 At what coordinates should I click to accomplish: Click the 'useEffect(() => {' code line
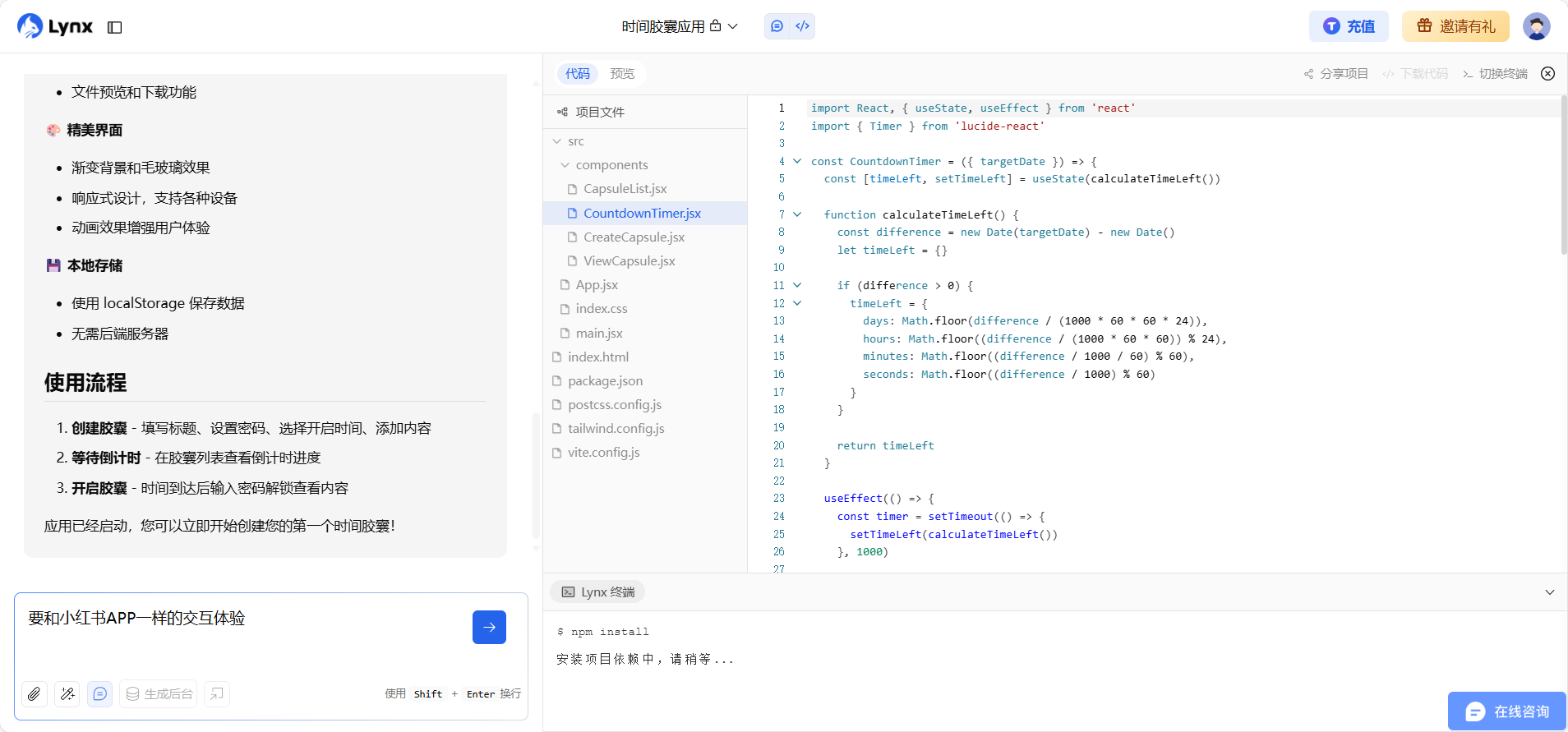(x=879, y=499)
